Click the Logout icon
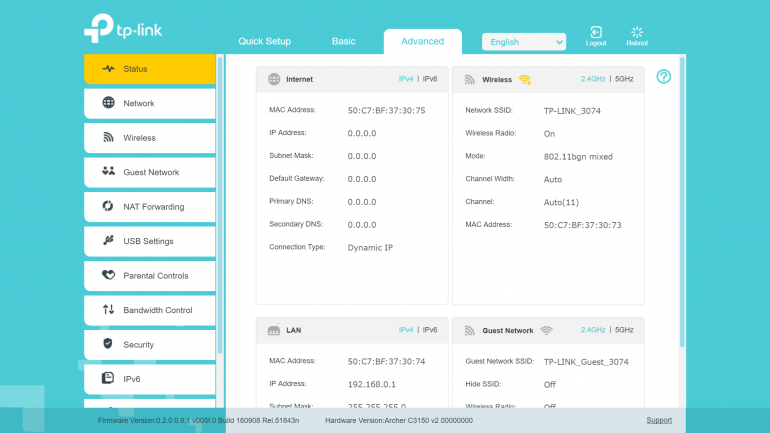The image size is (770, 433). [x=596, y=32]
